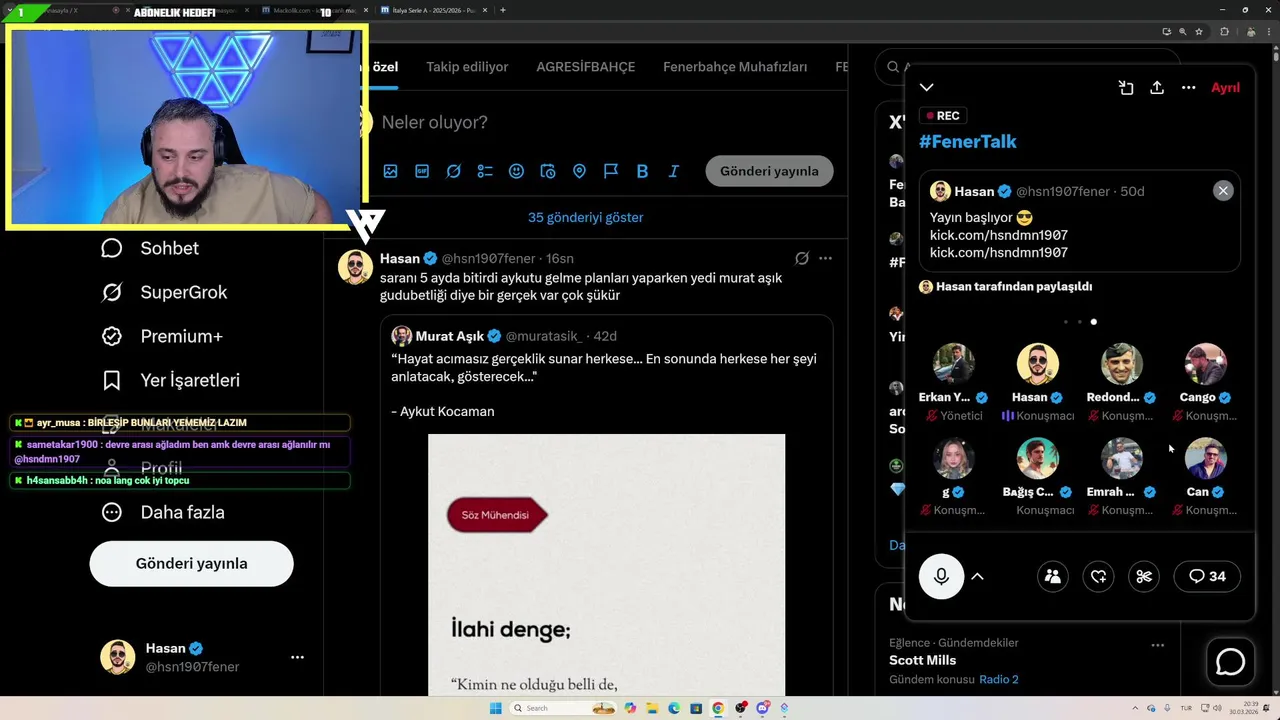The height and width of the screenshot is (720, 1280).
Task: Open more options in the space header
Action: tap(1188, 88)
